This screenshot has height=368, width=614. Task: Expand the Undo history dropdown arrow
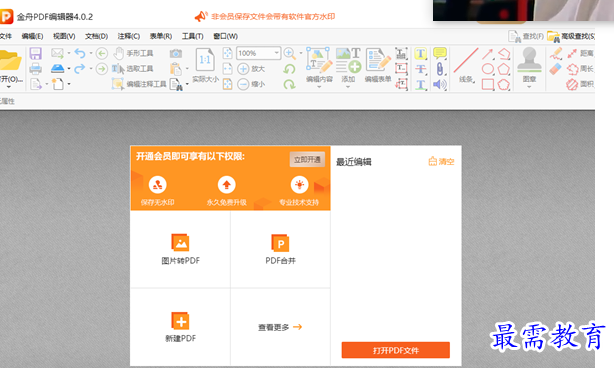point(91,53)
